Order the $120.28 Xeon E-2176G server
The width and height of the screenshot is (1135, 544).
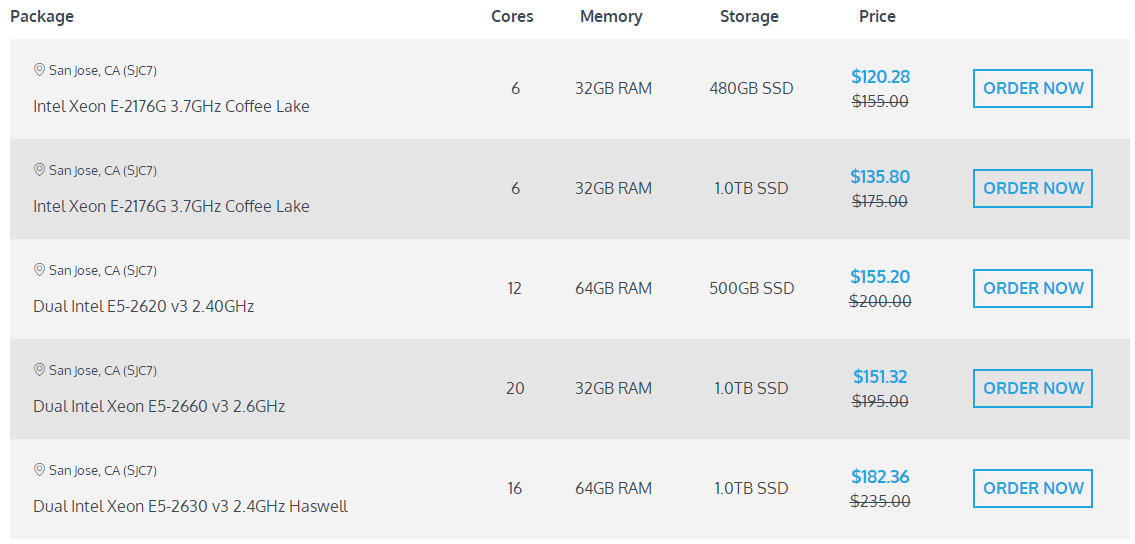[x=1032, y=88]
